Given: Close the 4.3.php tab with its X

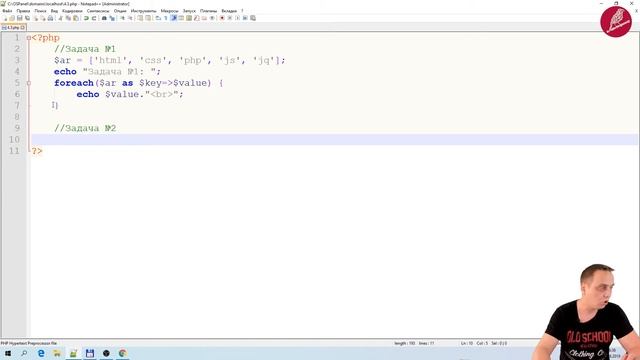Looking at the screenshot, I should [23, 27].
